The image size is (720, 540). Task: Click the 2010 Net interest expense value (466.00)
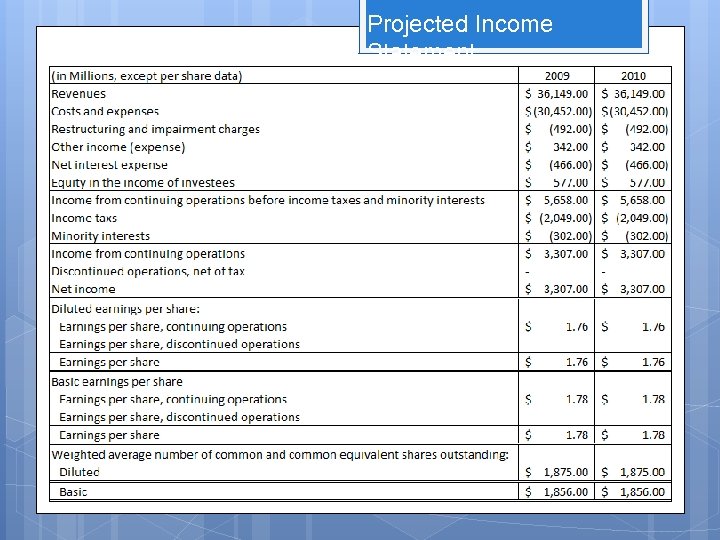(x=646, y=165)
